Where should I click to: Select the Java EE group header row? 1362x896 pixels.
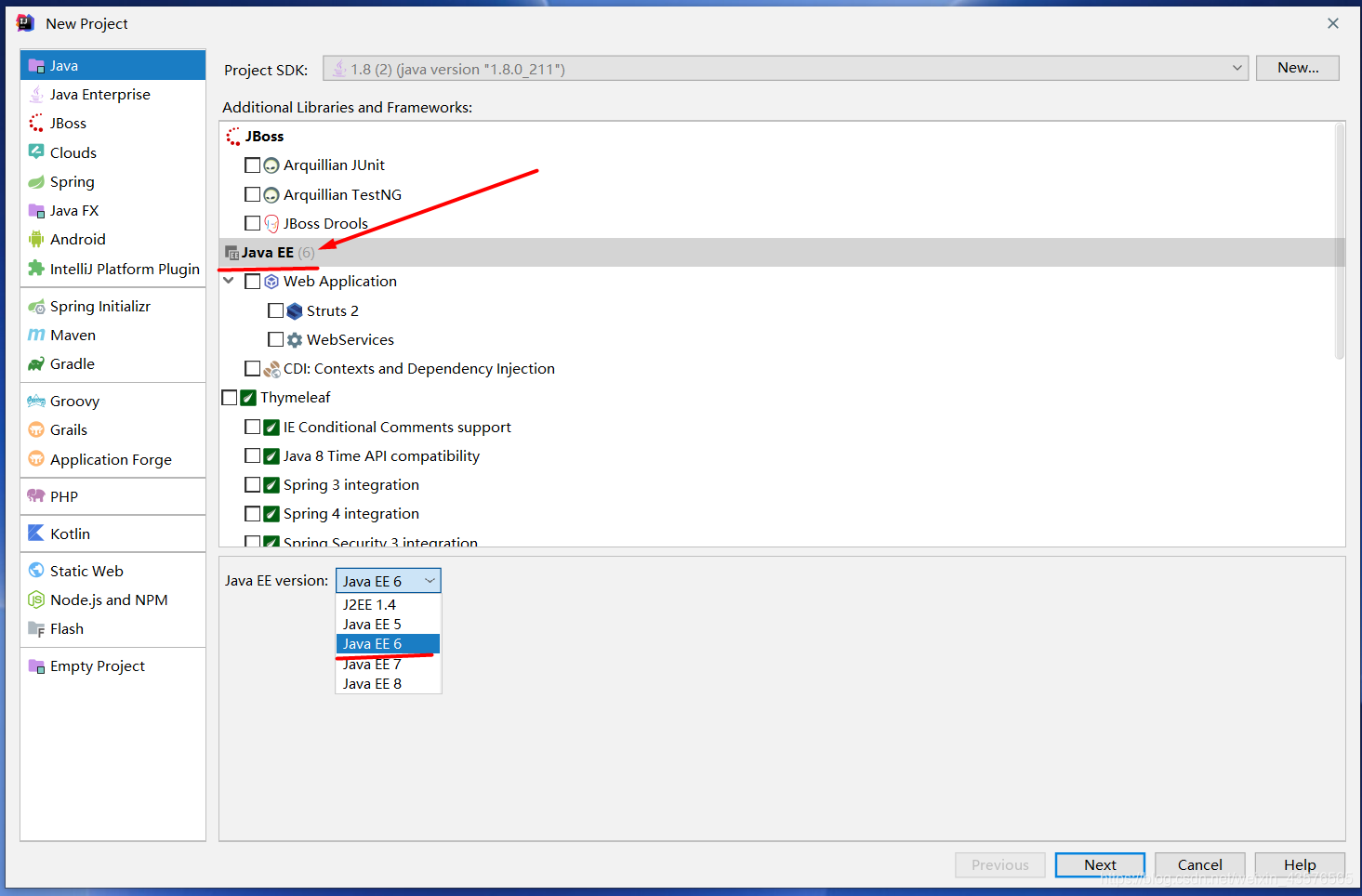coord(782,252)
